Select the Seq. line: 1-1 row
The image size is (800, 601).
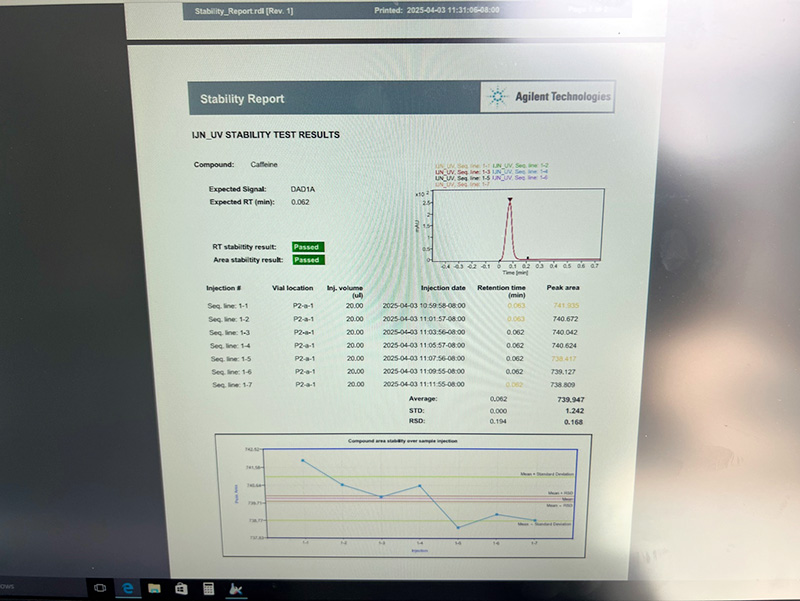[x=229, y=305]
